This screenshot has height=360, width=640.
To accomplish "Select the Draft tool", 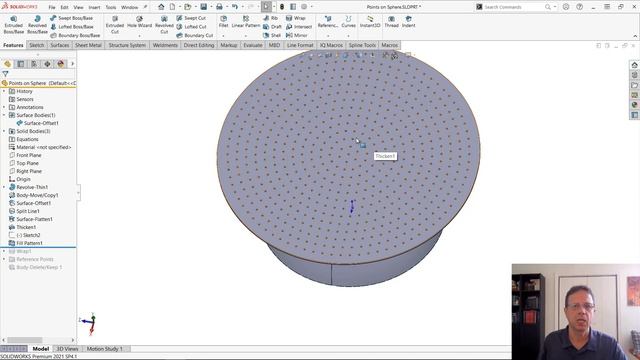I will 272,27.
